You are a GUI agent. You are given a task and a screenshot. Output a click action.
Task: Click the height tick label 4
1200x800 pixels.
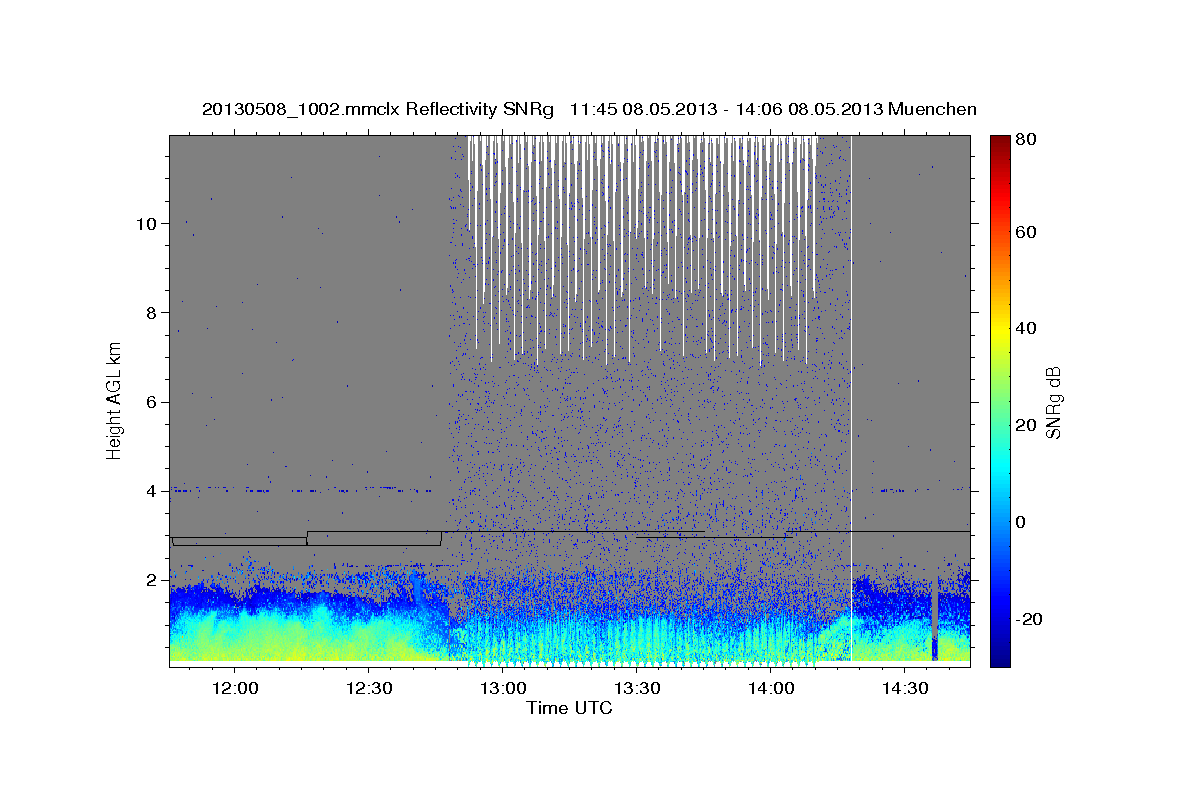[151, 491]
